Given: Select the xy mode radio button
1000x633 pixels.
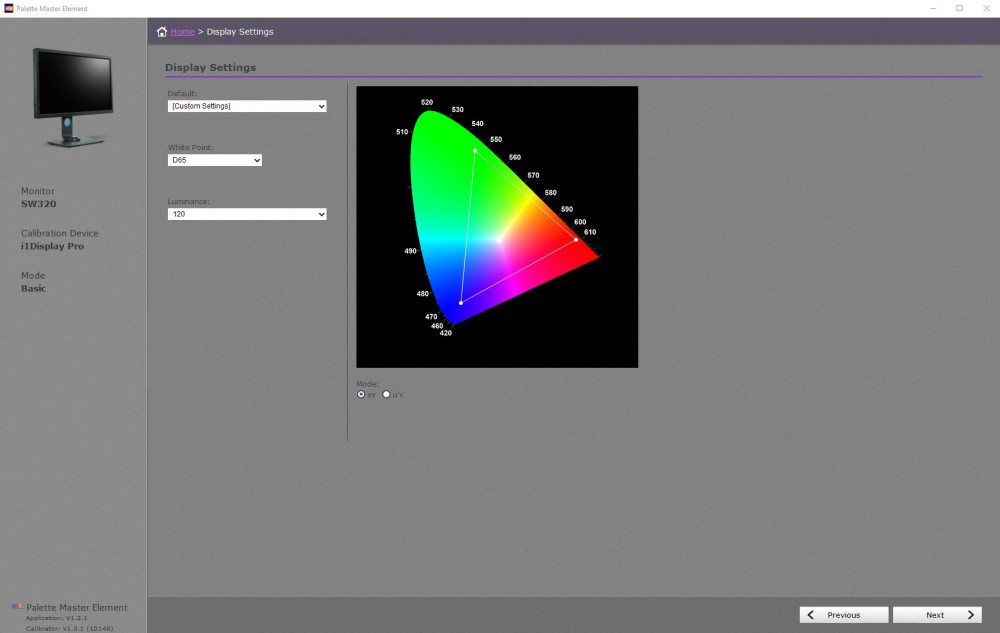Looking at the screenshot, I should point(361,395).
